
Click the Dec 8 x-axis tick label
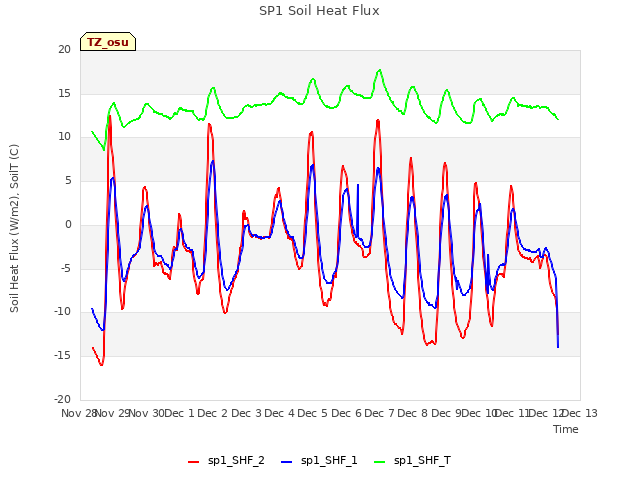tap(413, 413)
